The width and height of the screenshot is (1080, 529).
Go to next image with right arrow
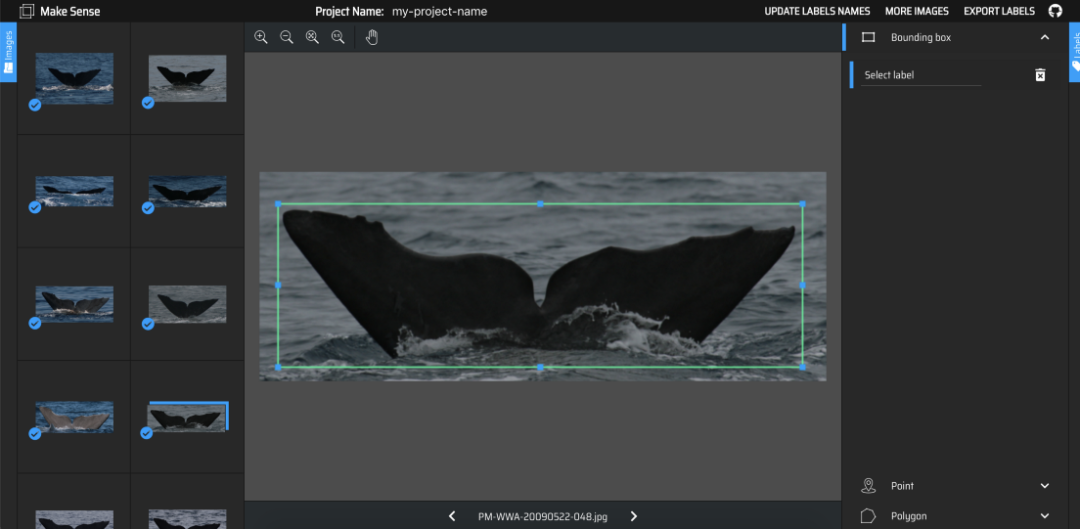(x=633, y=516)
